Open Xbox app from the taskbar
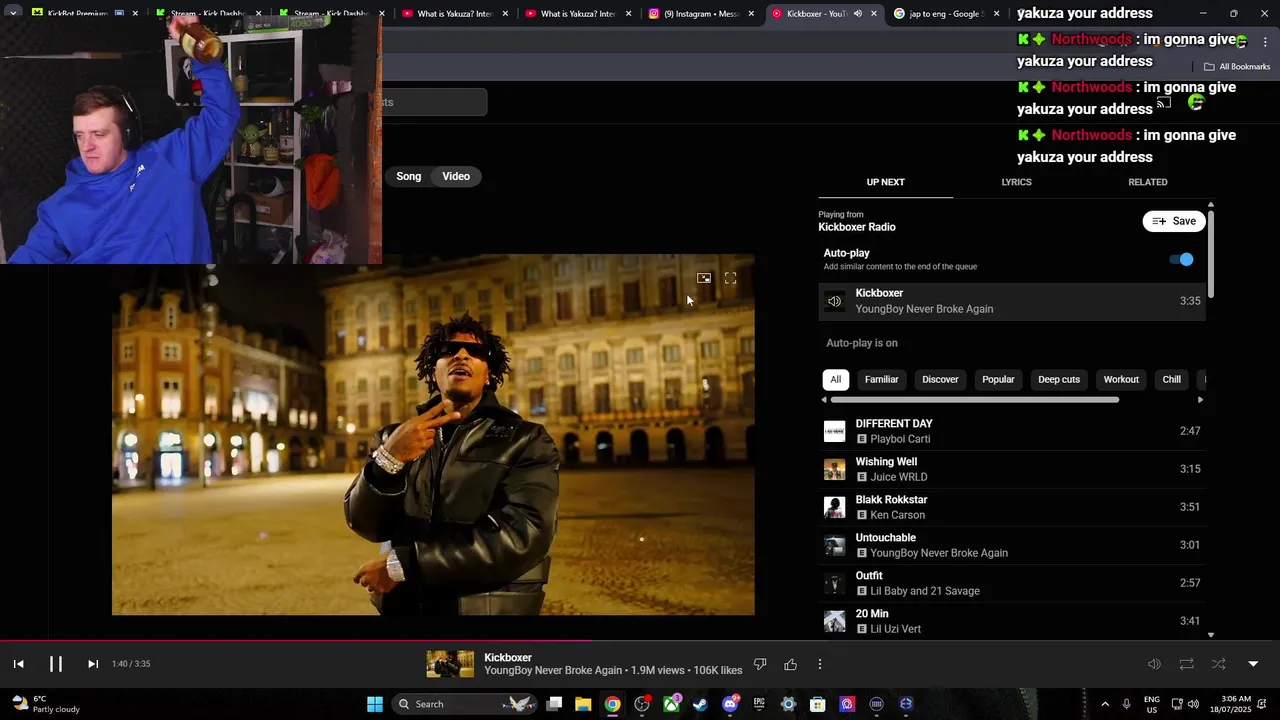This screenshot has width=1280, height=720. tap(671, 704)
